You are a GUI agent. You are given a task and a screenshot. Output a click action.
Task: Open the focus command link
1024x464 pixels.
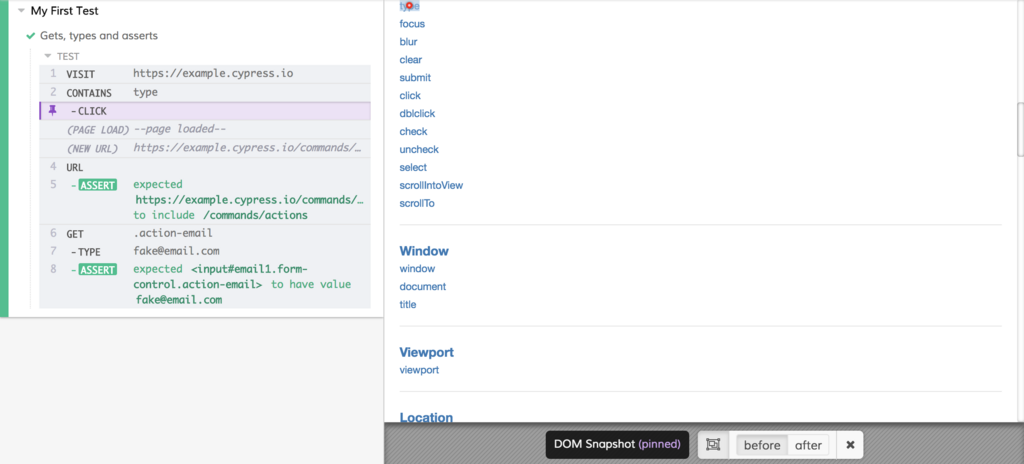412,24
